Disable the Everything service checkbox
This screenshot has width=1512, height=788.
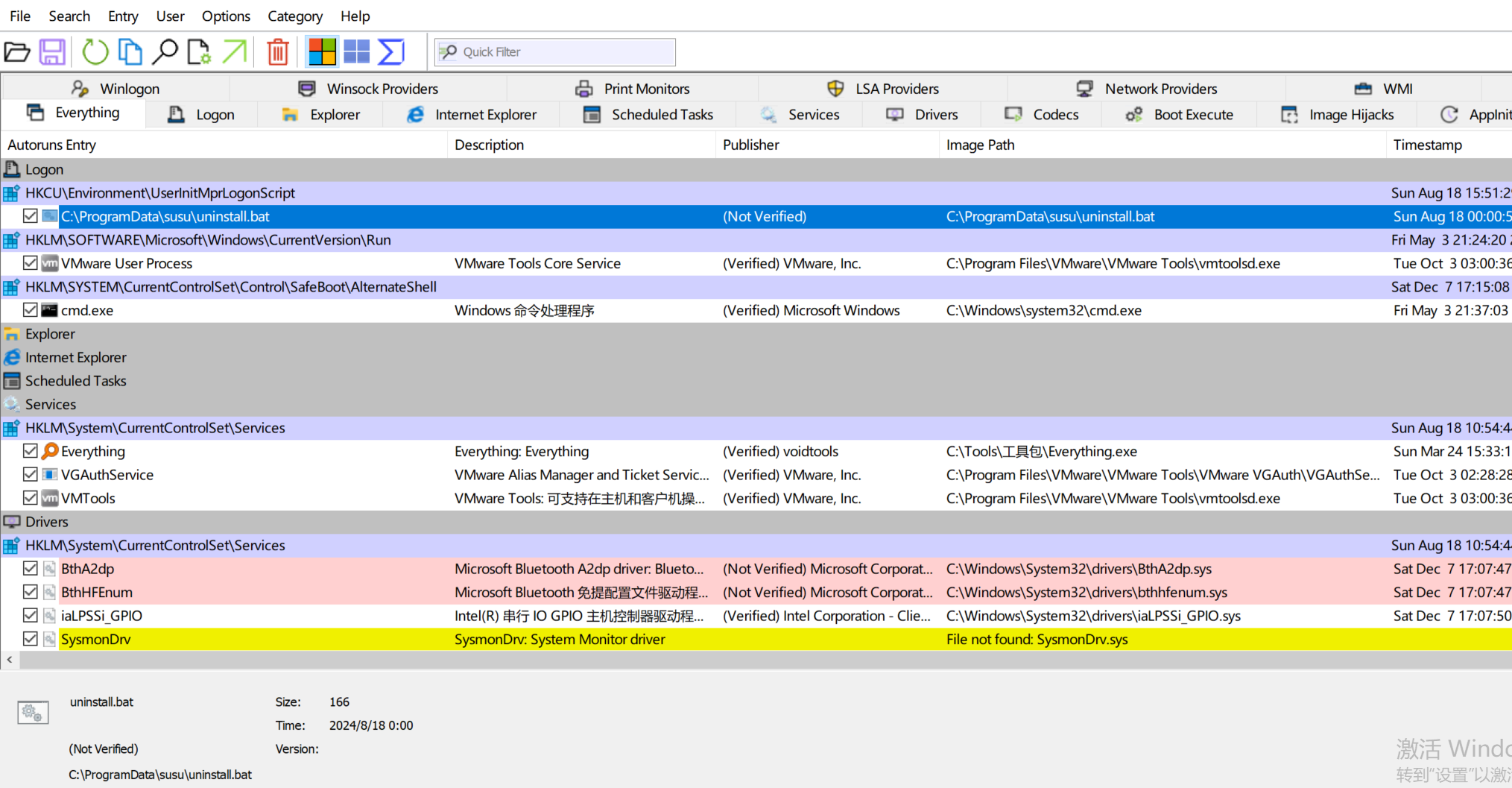pyautogui.click(x=31, y=451)
